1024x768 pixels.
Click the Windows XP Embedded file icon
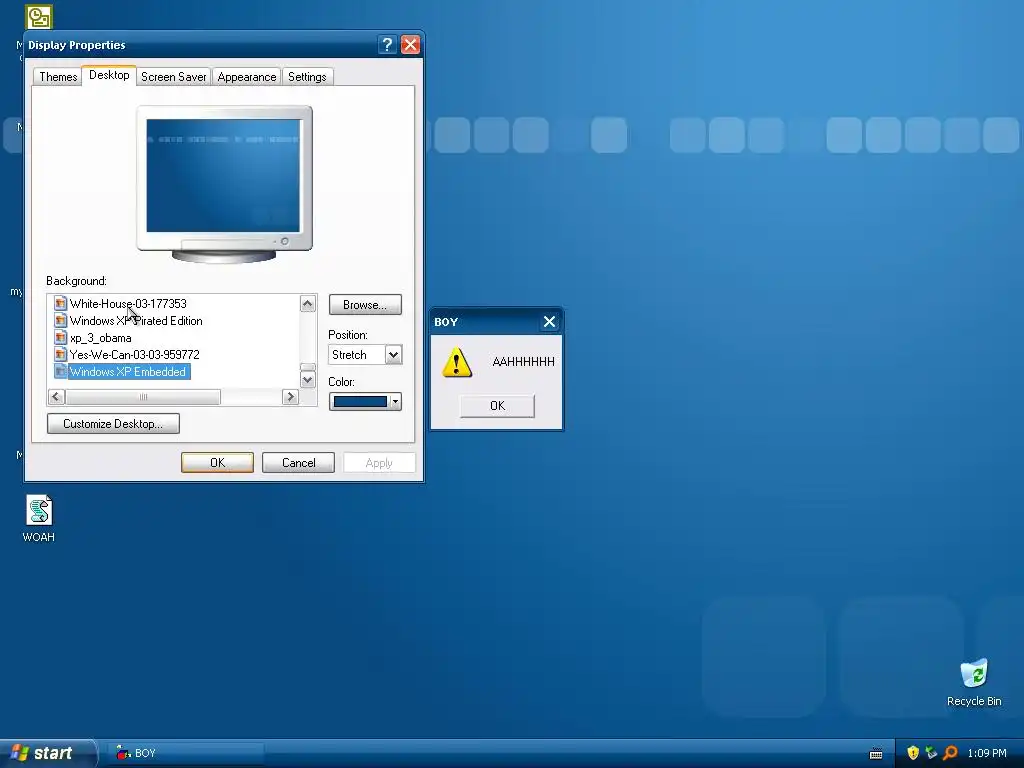[60, 371]
